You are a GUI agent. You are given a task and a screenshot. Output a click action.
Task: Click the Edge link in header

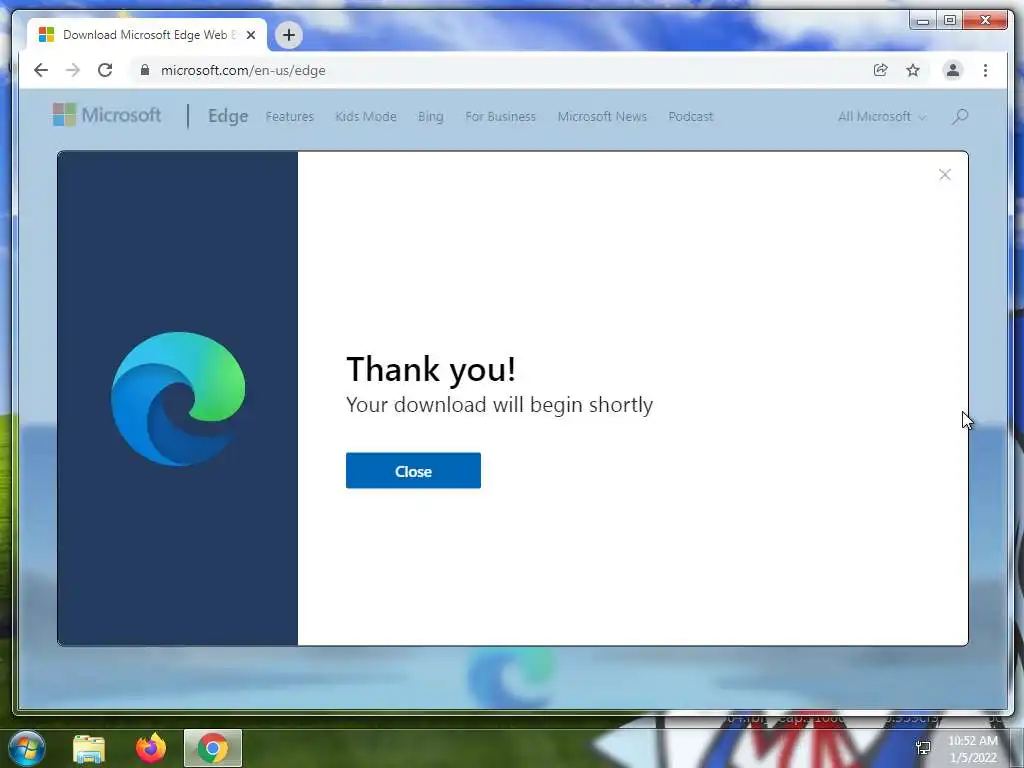pyautogui.click(x=228, y=116)
